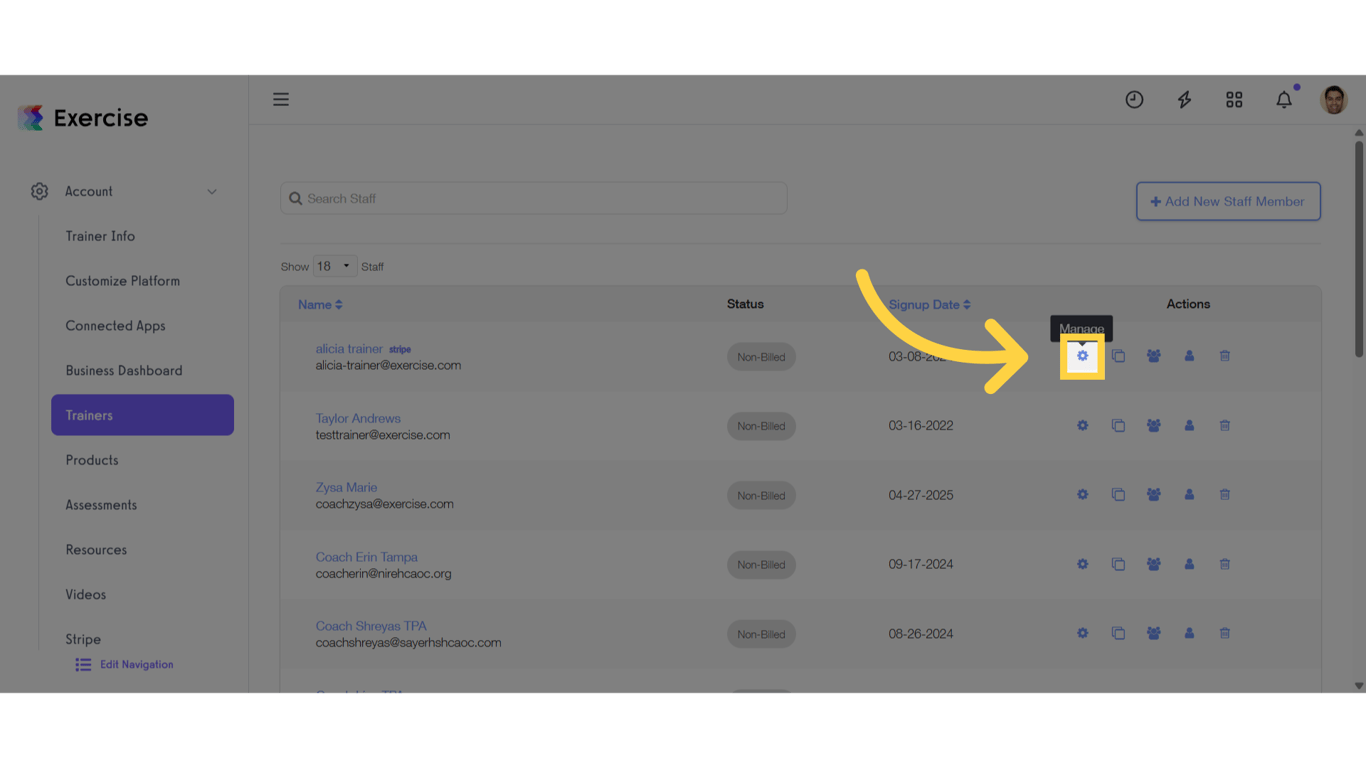Open the gear icon for Coach Shreyas TPA
The width and height of the screenshot is (1366, 768).
[x=1082, y=633]
